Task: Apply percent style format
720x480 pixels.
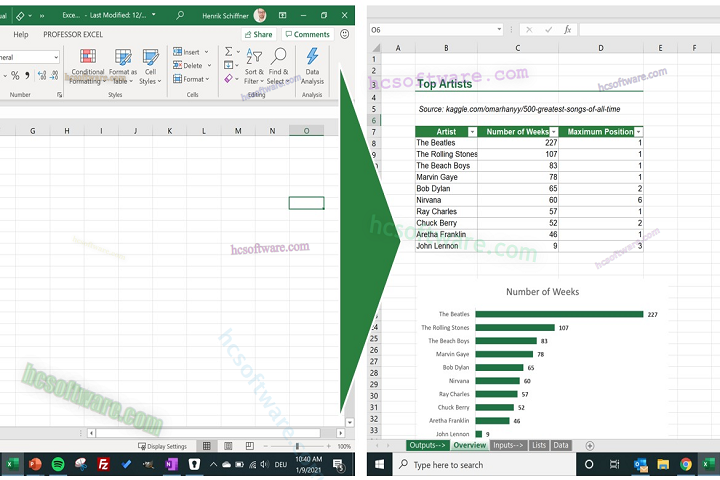Action: [15, 75]
